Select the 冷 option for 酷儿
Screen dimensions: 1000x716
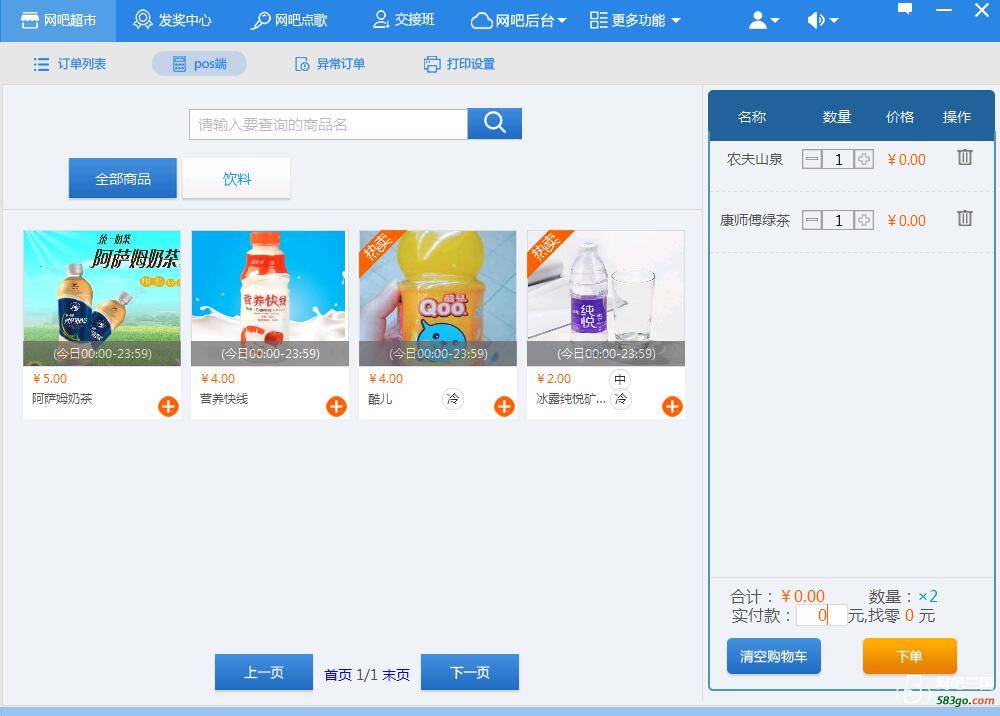(453, 399)
